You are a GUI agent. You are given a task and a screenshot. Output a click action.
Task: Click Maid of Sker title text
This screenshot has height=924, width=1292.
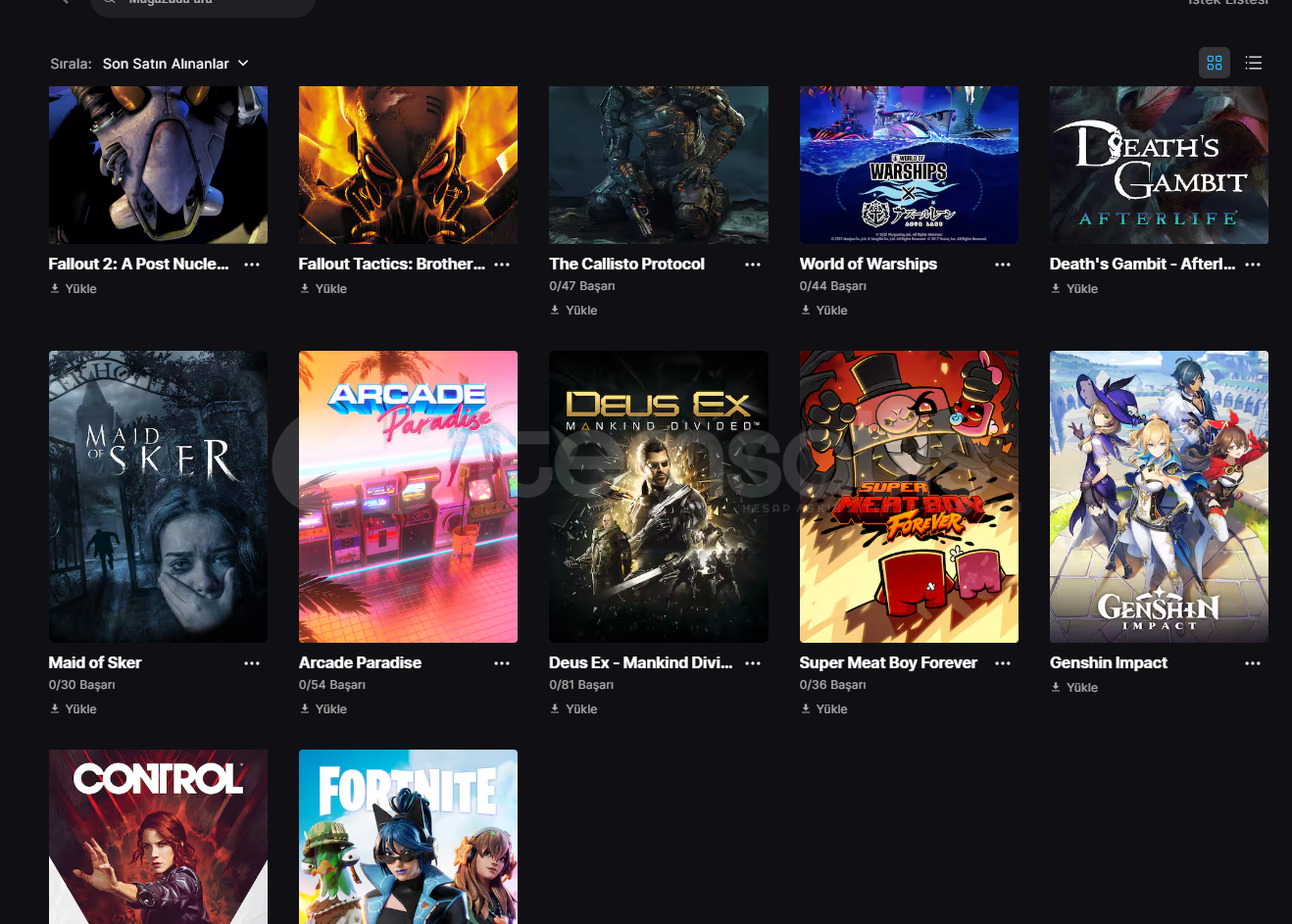pyautogui.click(x=95, y=662)
